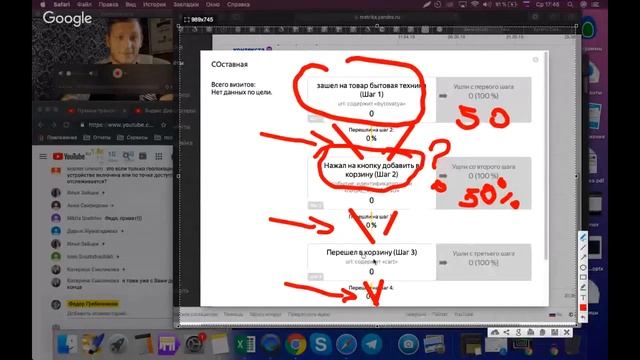Close the screenshot capture tool
Viewport: 640px width, 360px height.
[567, 332]
